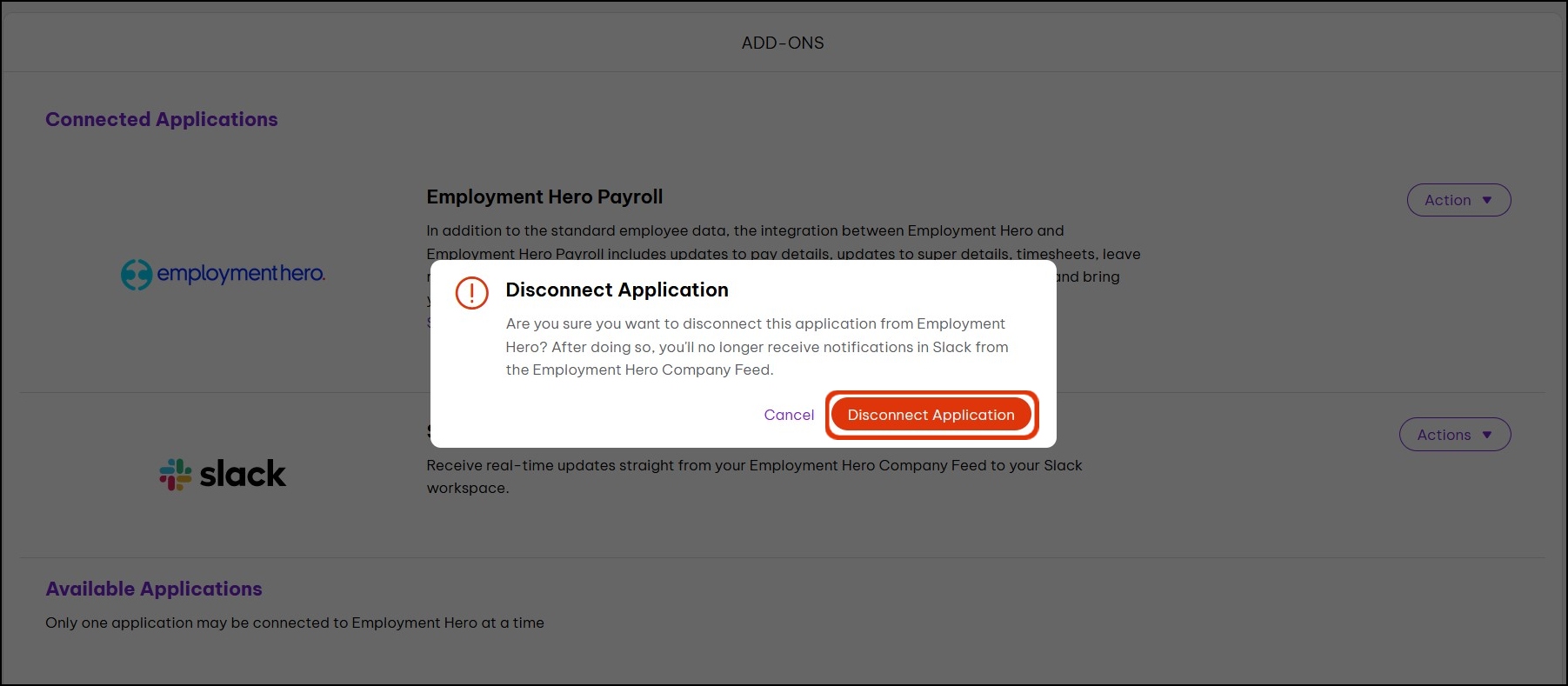Click the arrow on the Slack Actions button

1487,435
